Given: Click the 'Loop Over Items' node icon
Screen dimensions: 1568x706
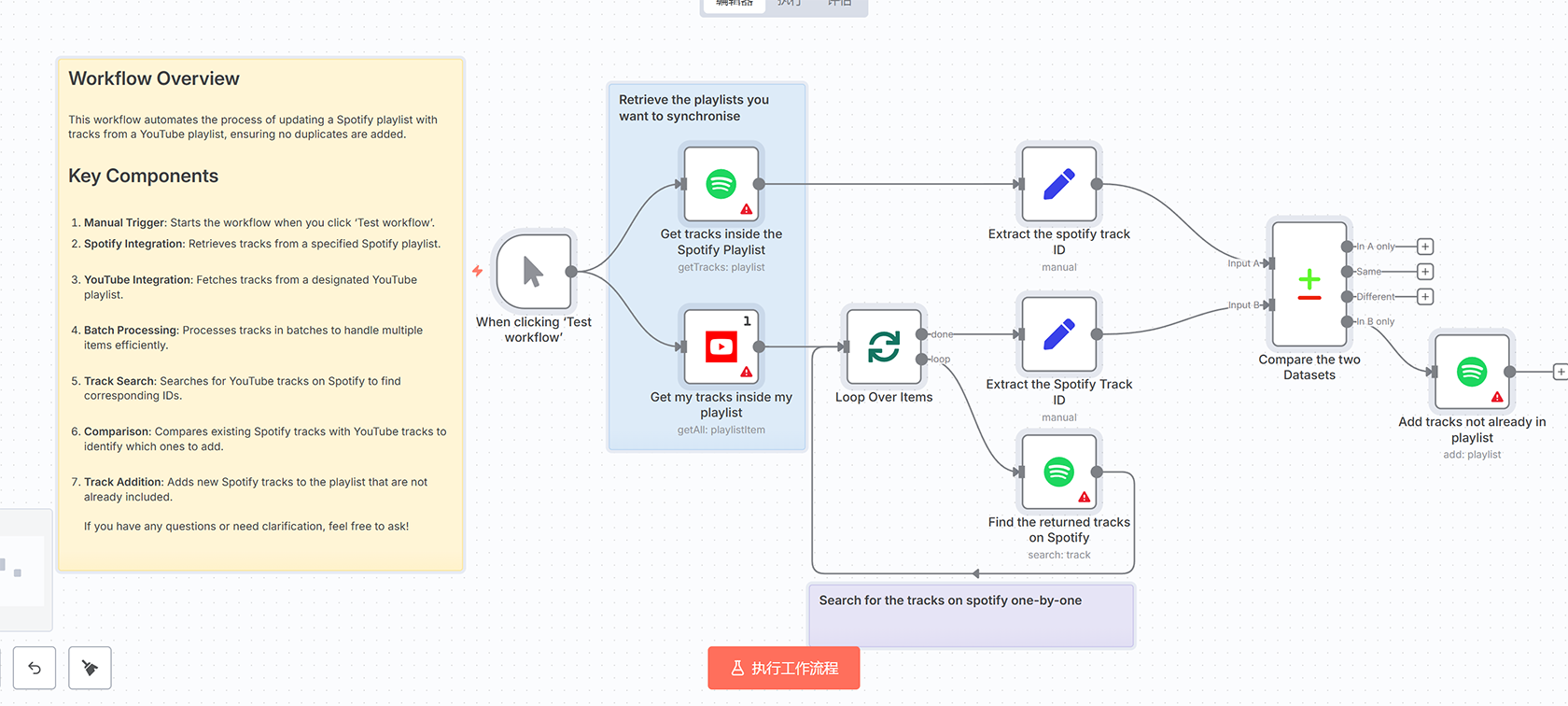Looking at the screenshot, I should 883,346.
